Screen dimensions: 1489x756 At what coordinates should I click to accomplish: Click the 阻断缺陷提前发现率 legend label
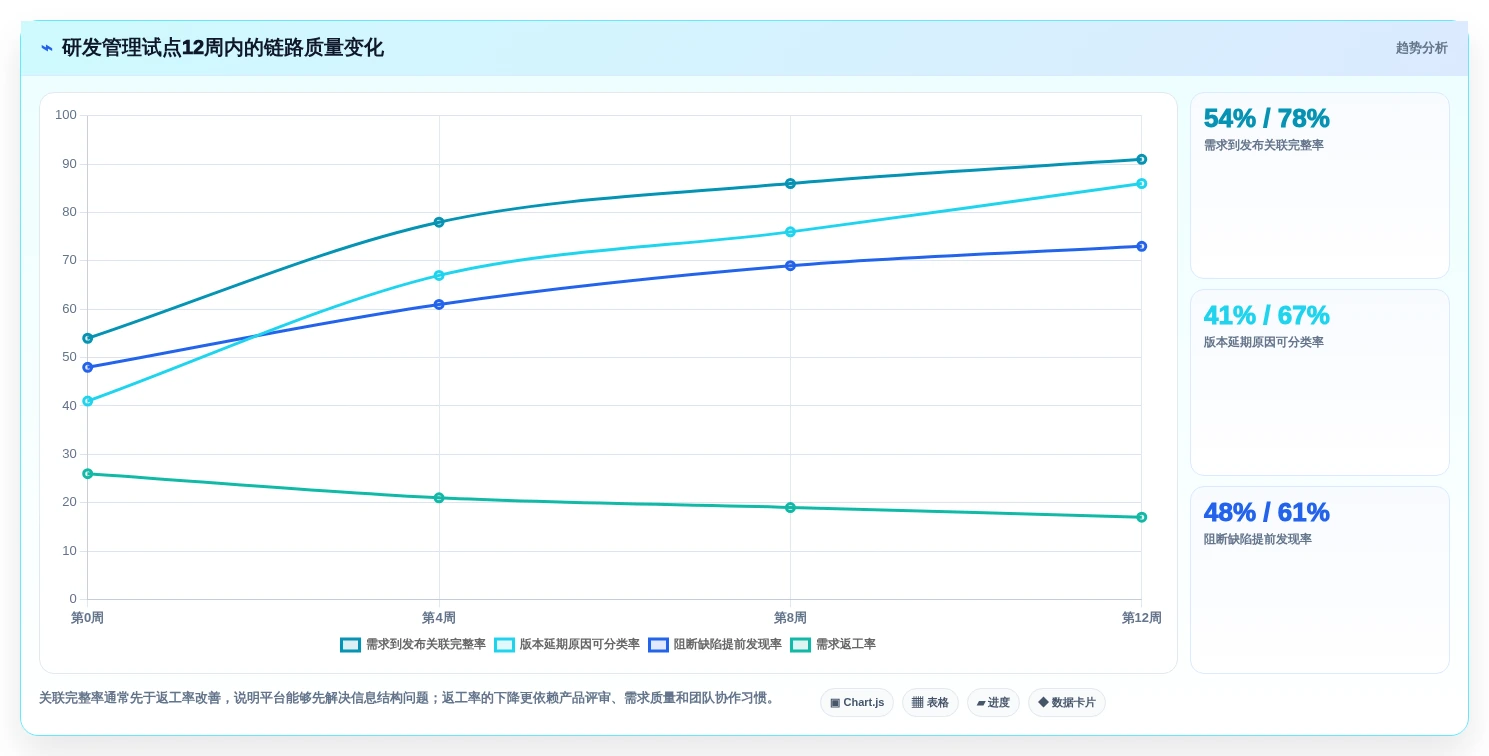[728, 645]
